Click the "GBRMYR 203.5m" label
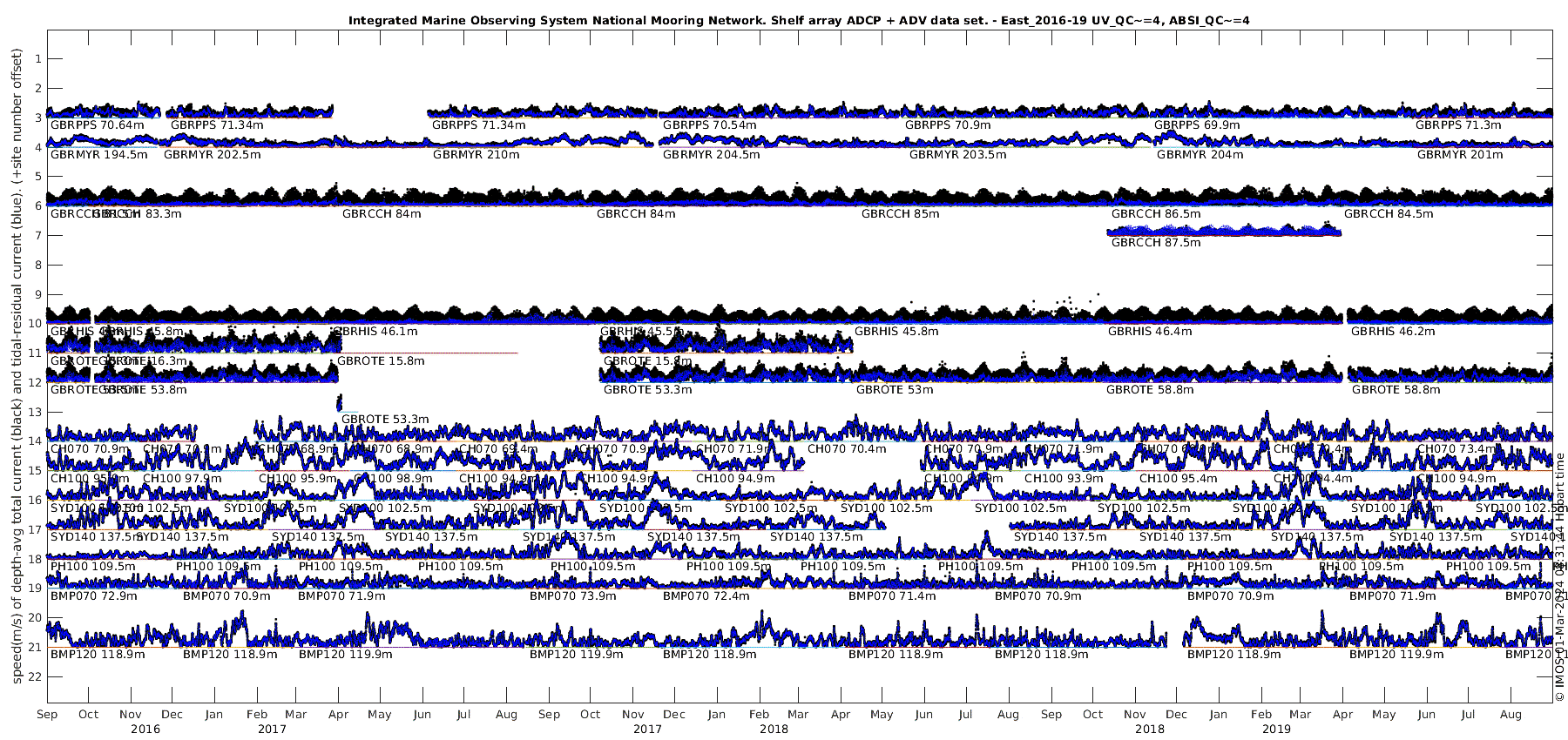Viewport: 1568px width, 740px height. click(x=957, y=155)
